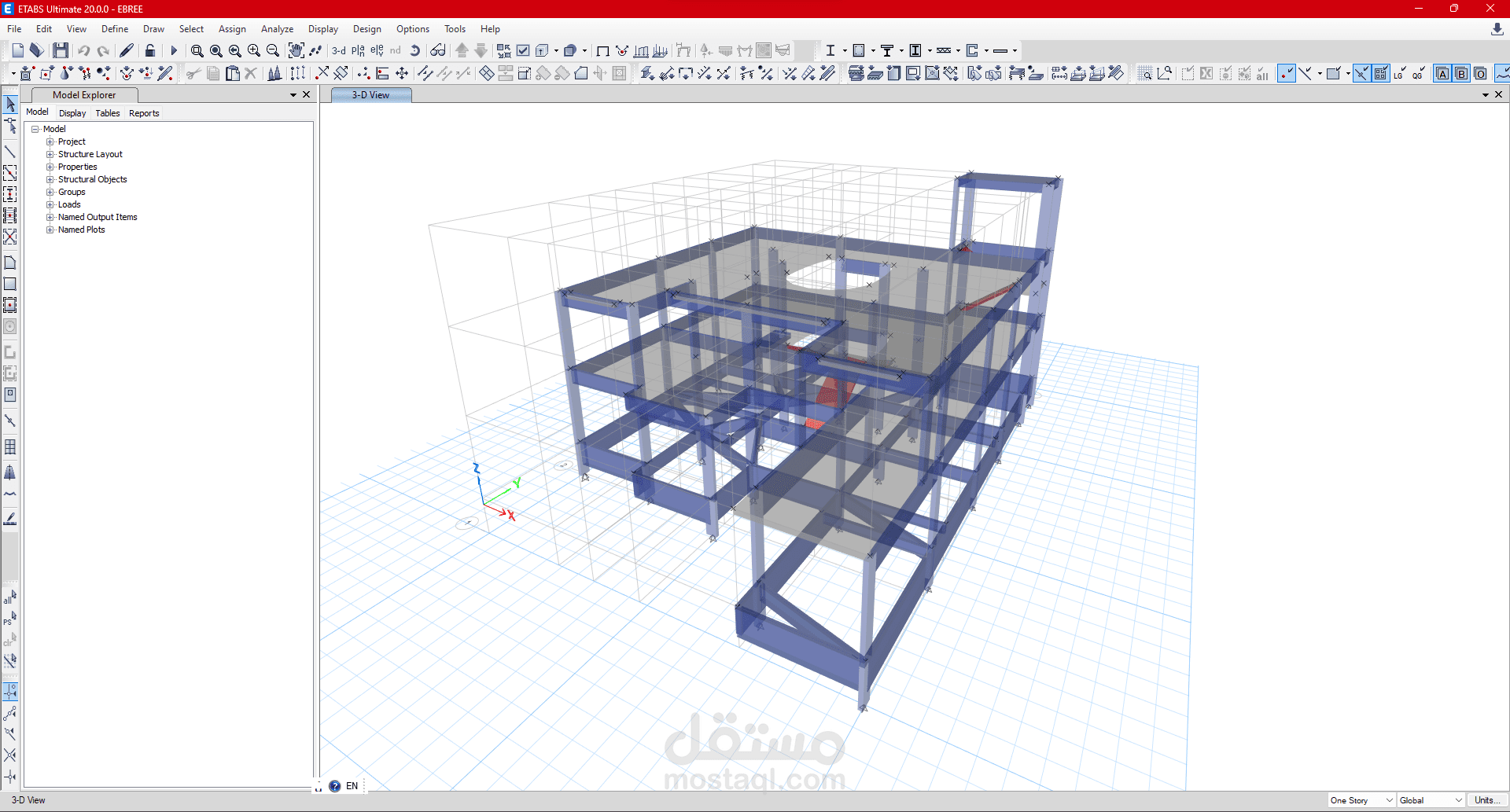Click the padlock Lock/Unlock Model icon
1510x812 pixels.
[x=150, y=50]
